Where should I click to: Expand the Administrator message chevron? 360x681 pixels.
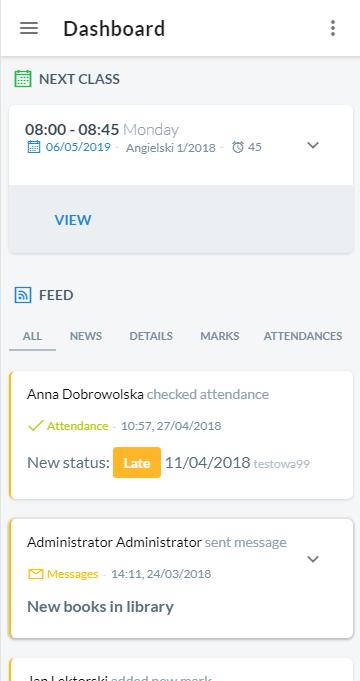click(x=313, y=559)
